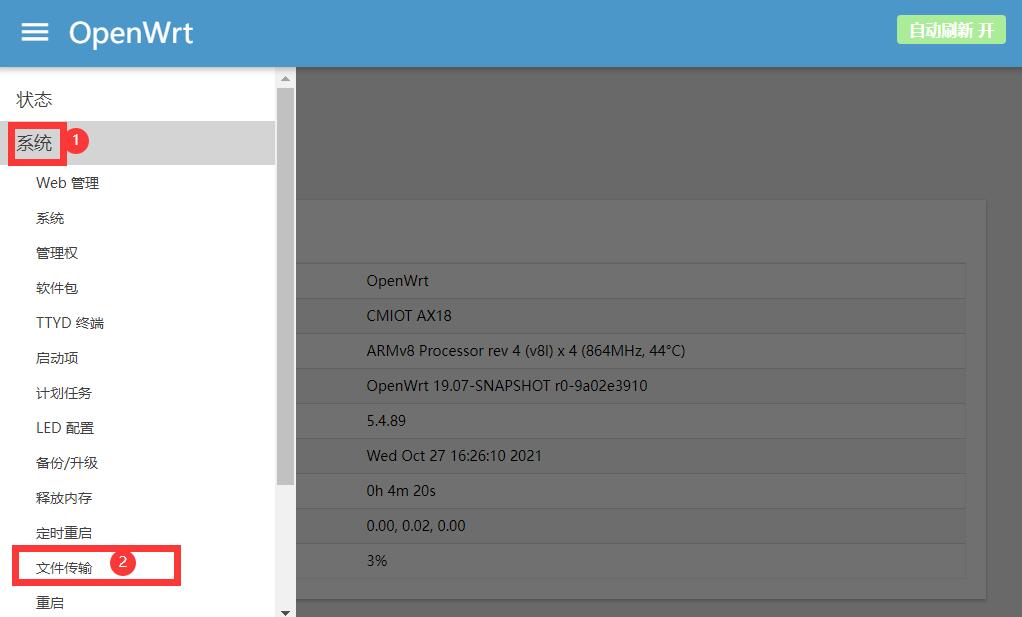Select the CMIOT AX18 model text

point(409,316)
